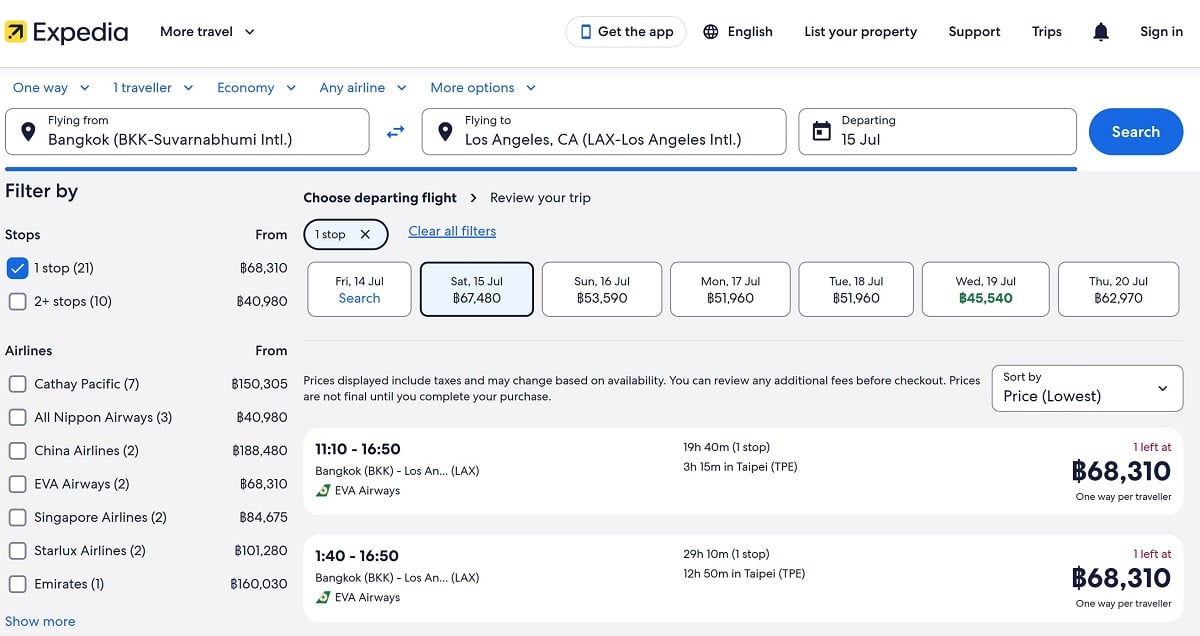Viewport: 1200px width, 636px height.
Task: Click EVA Airways logo on 11:10 flight
Action: tap(323, 491)
